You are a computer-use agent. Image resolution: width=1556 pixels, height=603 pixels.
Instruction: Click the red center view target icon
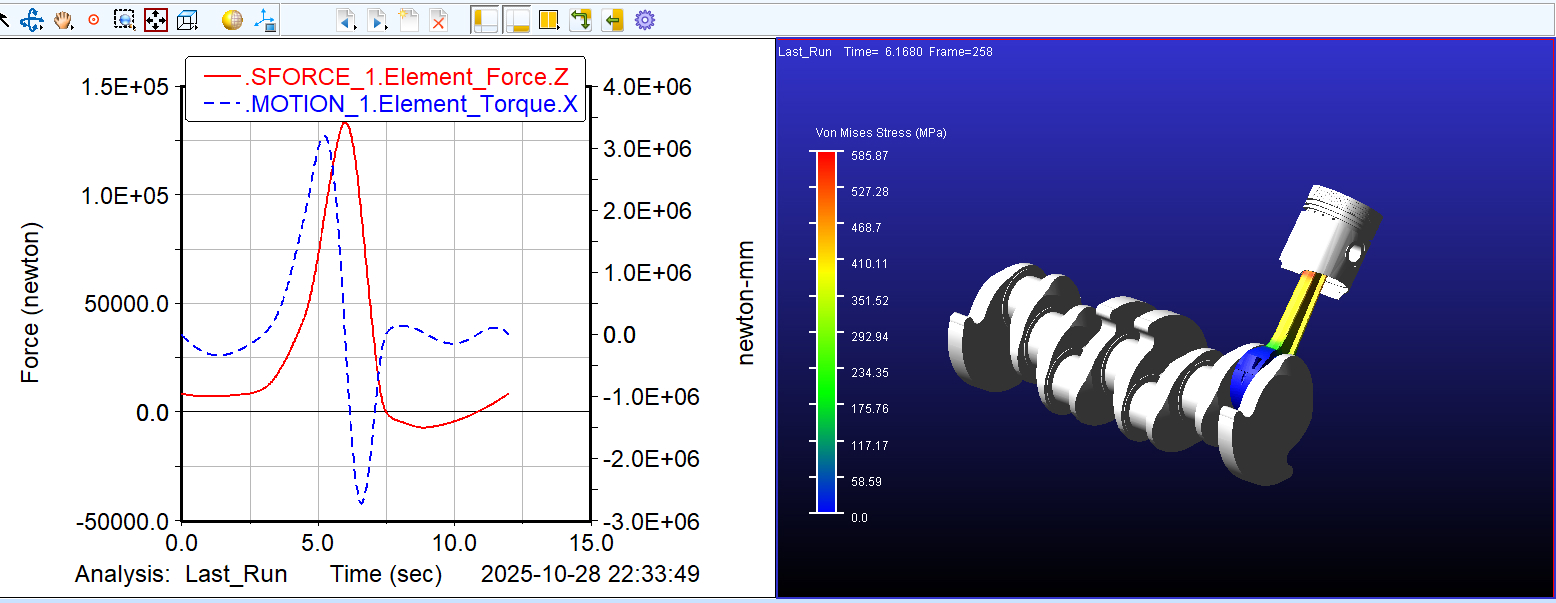[x=94, y=19]
